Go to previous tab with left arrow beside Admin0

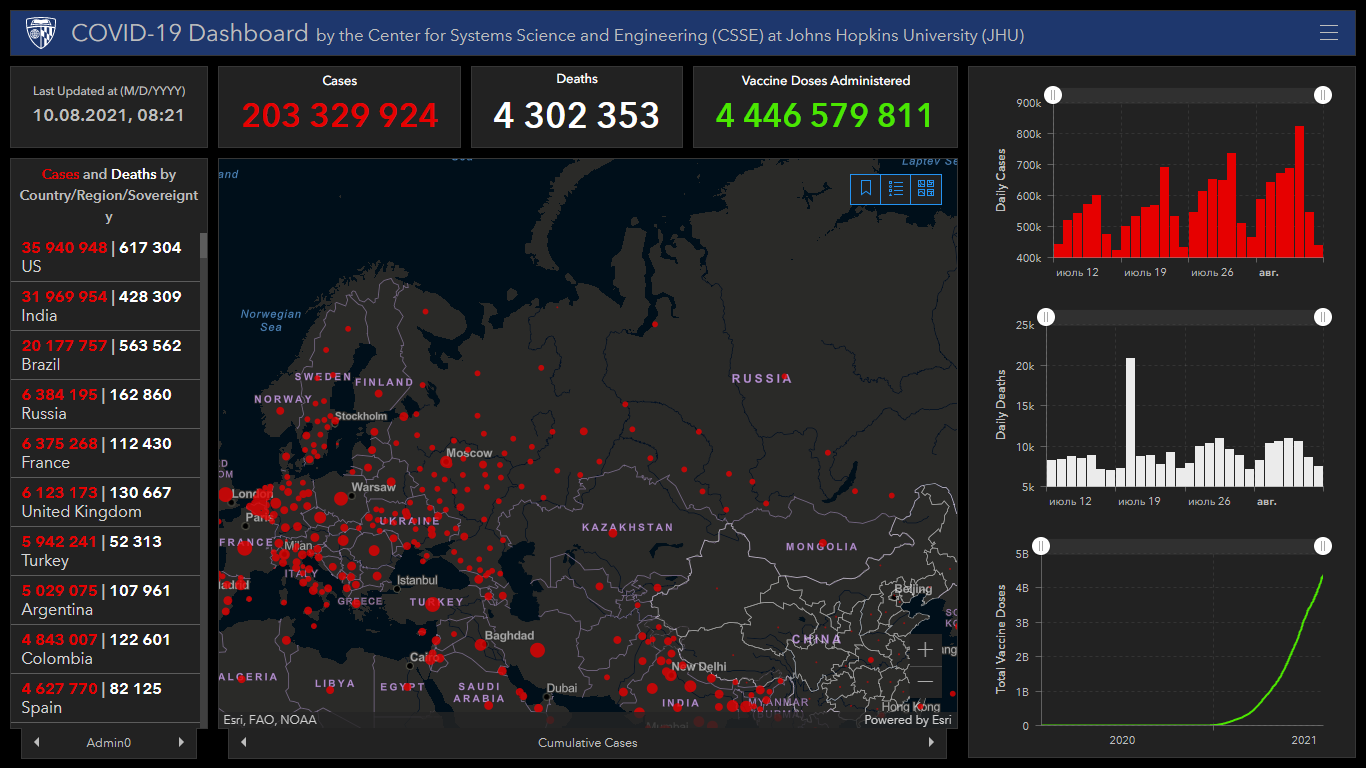tap(37, 743)
